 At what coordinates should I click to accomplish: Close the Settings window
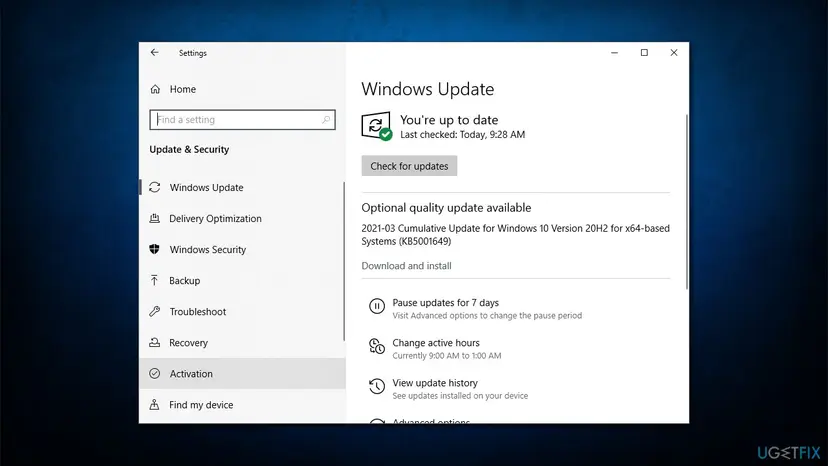(x=674, y=52)
